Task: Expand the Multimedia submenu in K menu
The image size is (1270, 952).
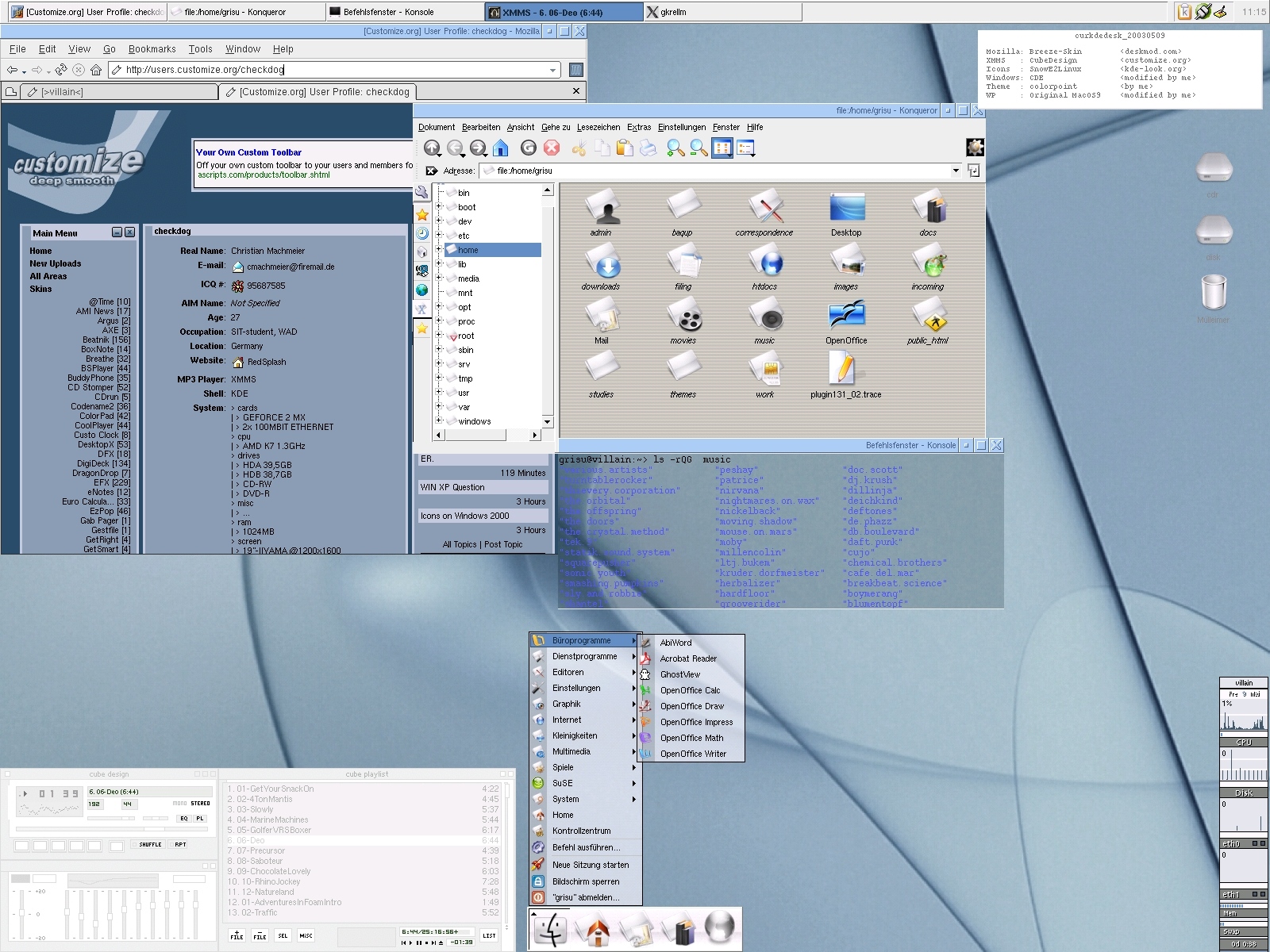Action: [584, 751]
